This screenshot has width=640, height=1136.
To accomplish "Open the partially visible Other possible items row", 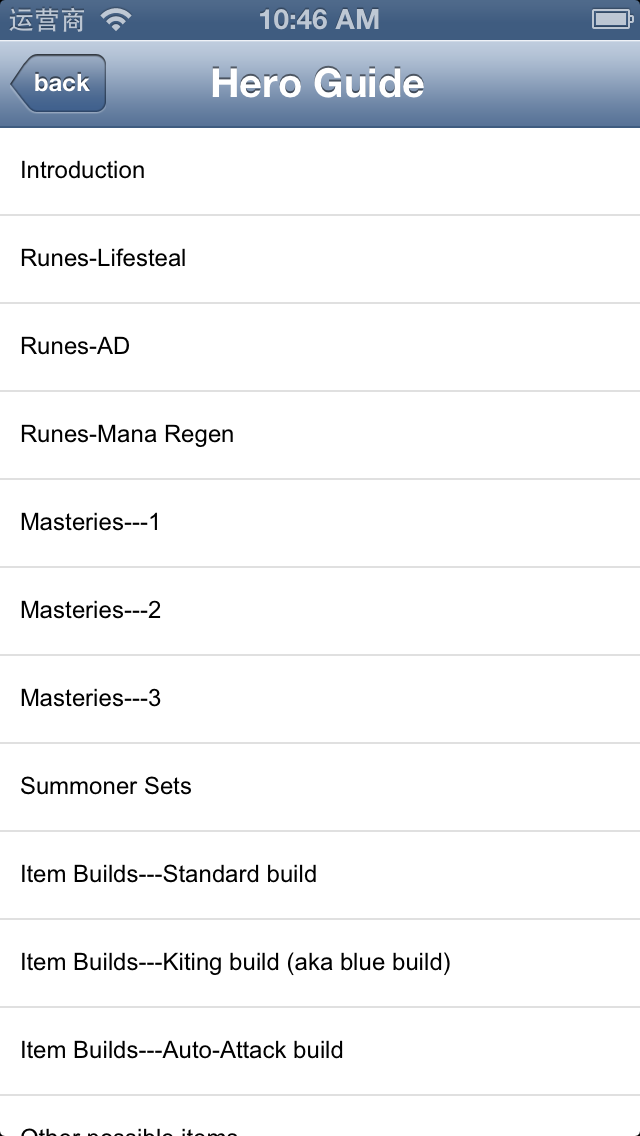I will (320, 1116).
